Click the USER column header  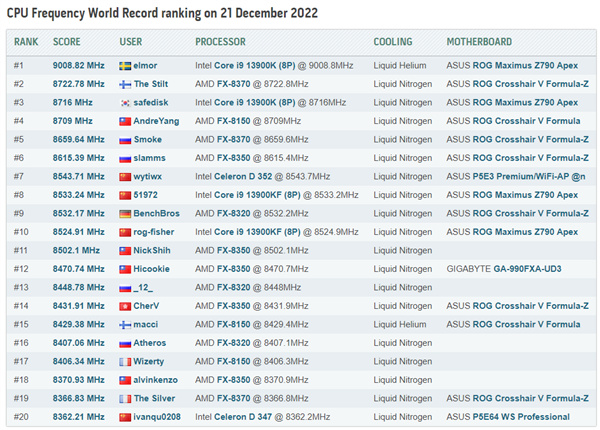click(x=130, y=42)
